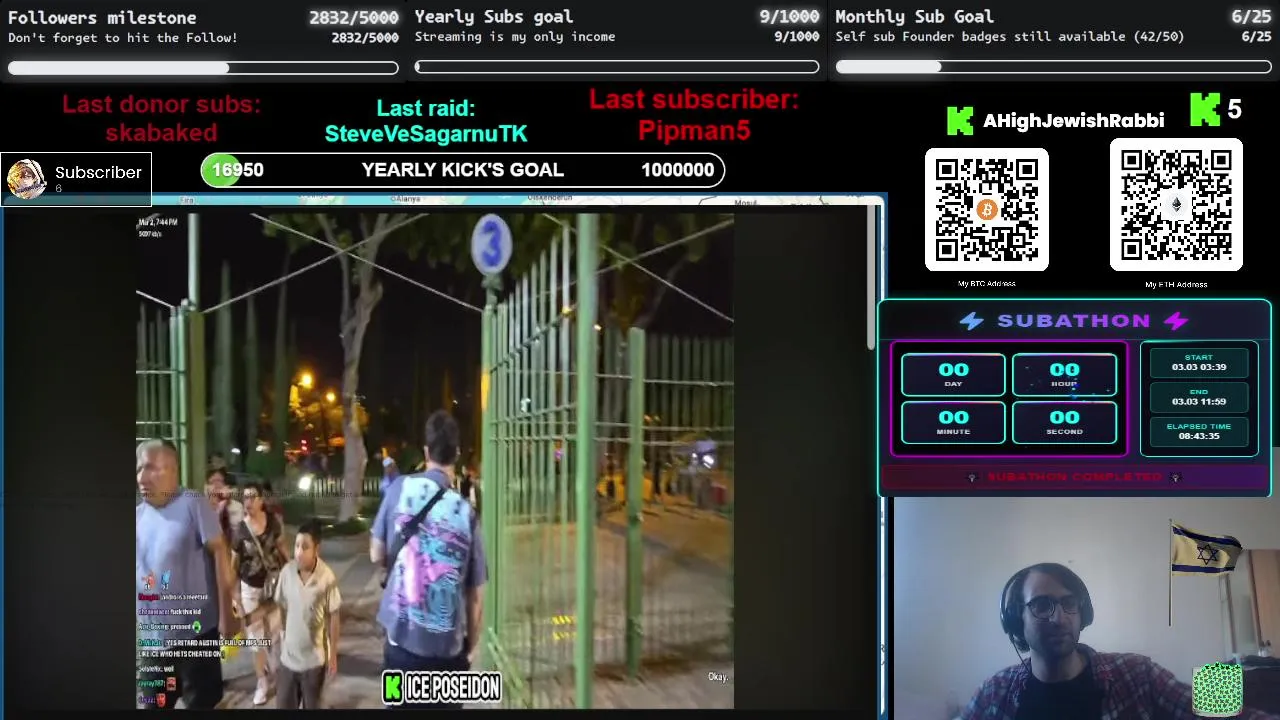Click the Kick icon next to ICE POSEIDON
This screenshot has width=1280, height=720.
click(x=393, y=687)
